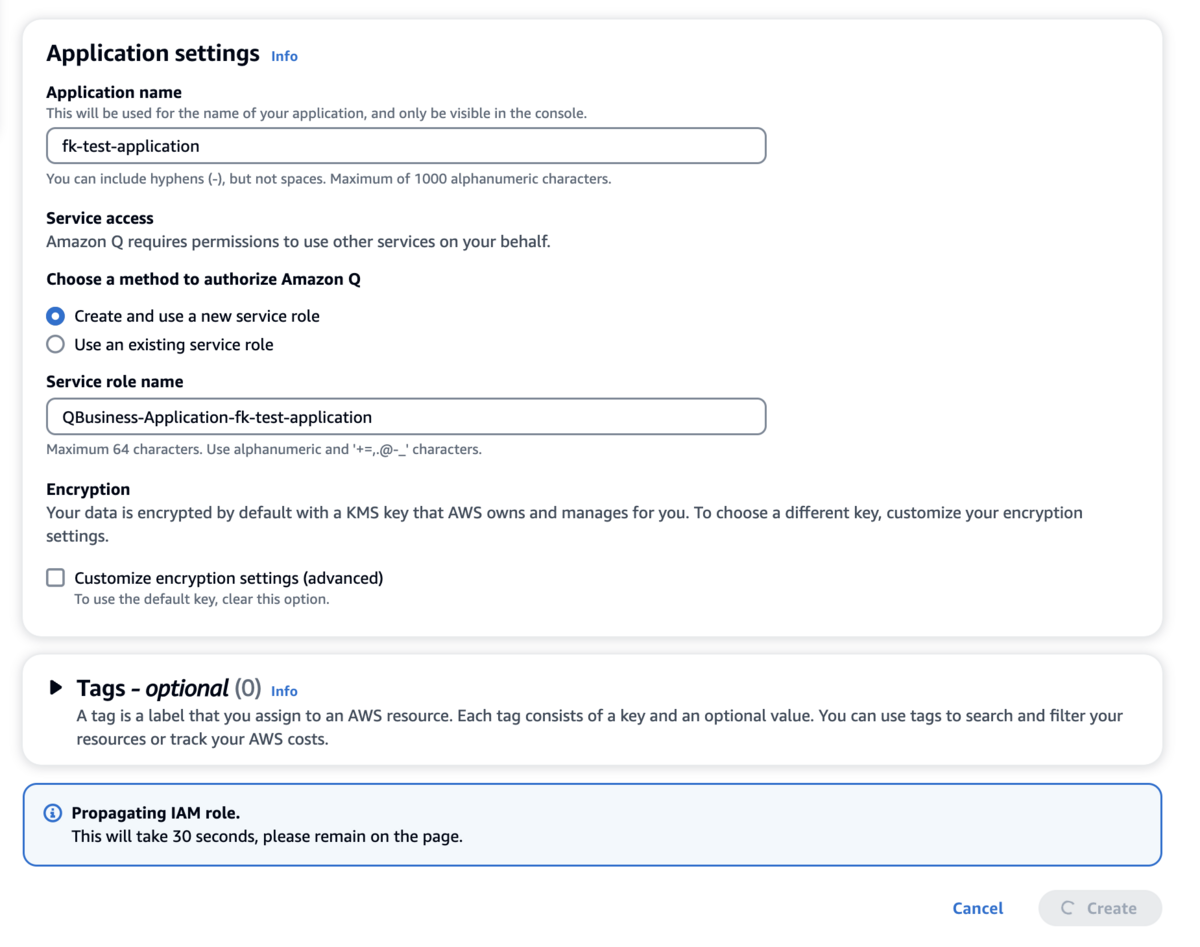Enable Customize encryption settings checkbox
The width and height of the screenshot is (1200, 947).
(x=56, y=578)
